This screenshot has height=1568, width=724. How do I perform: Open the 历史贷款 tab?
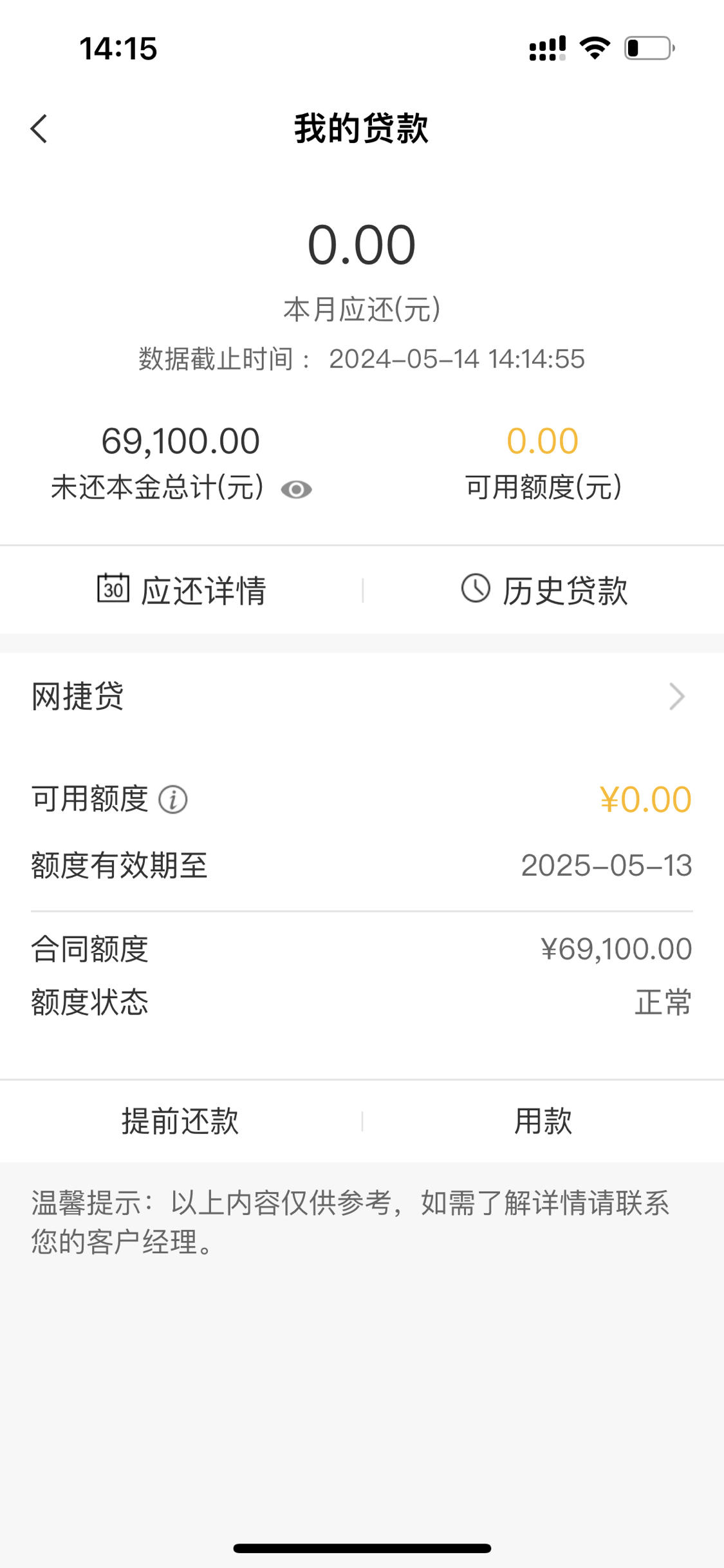pos(544,590)
